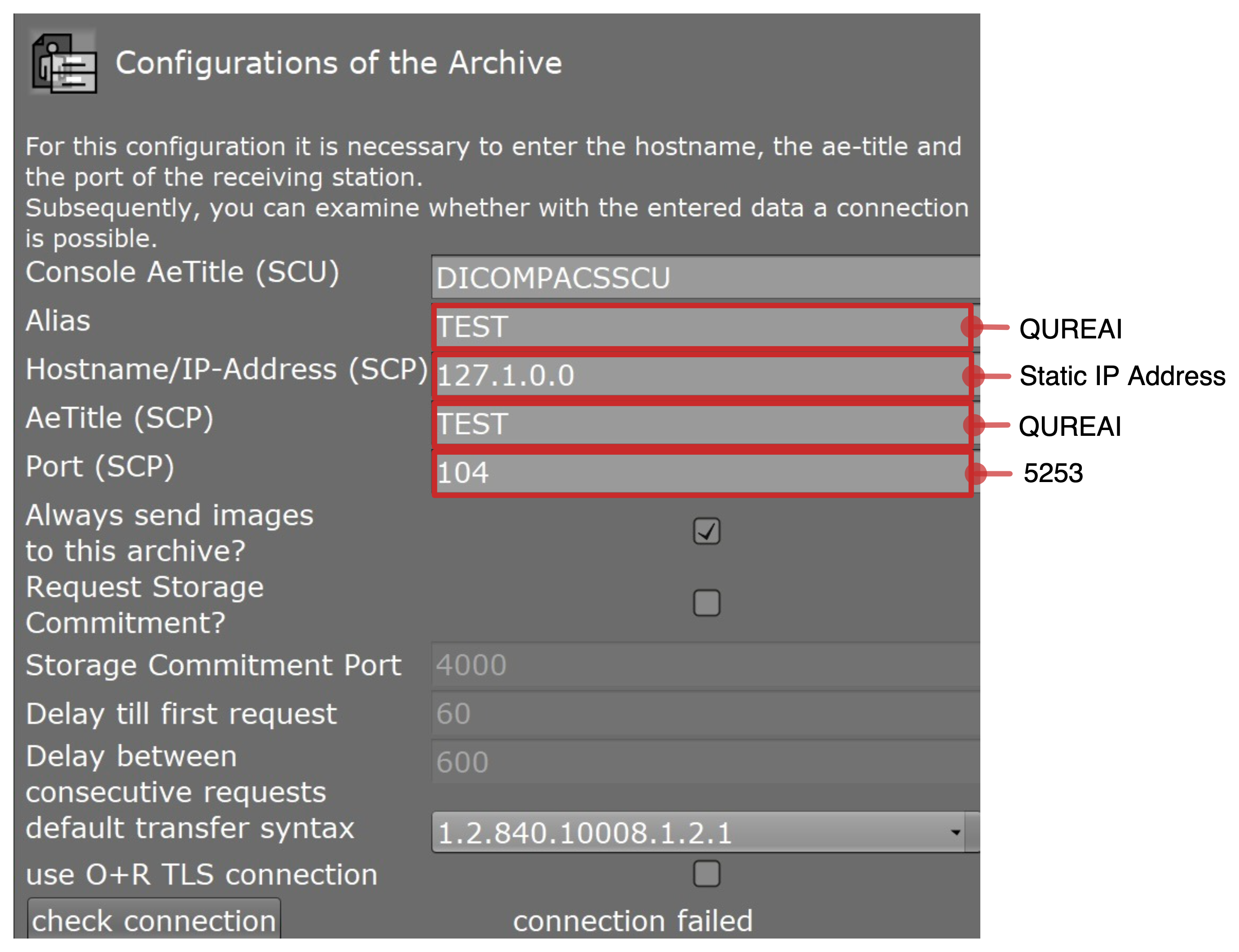Select the Delay till first request field
1239x952 pixels.
(705, 714)
